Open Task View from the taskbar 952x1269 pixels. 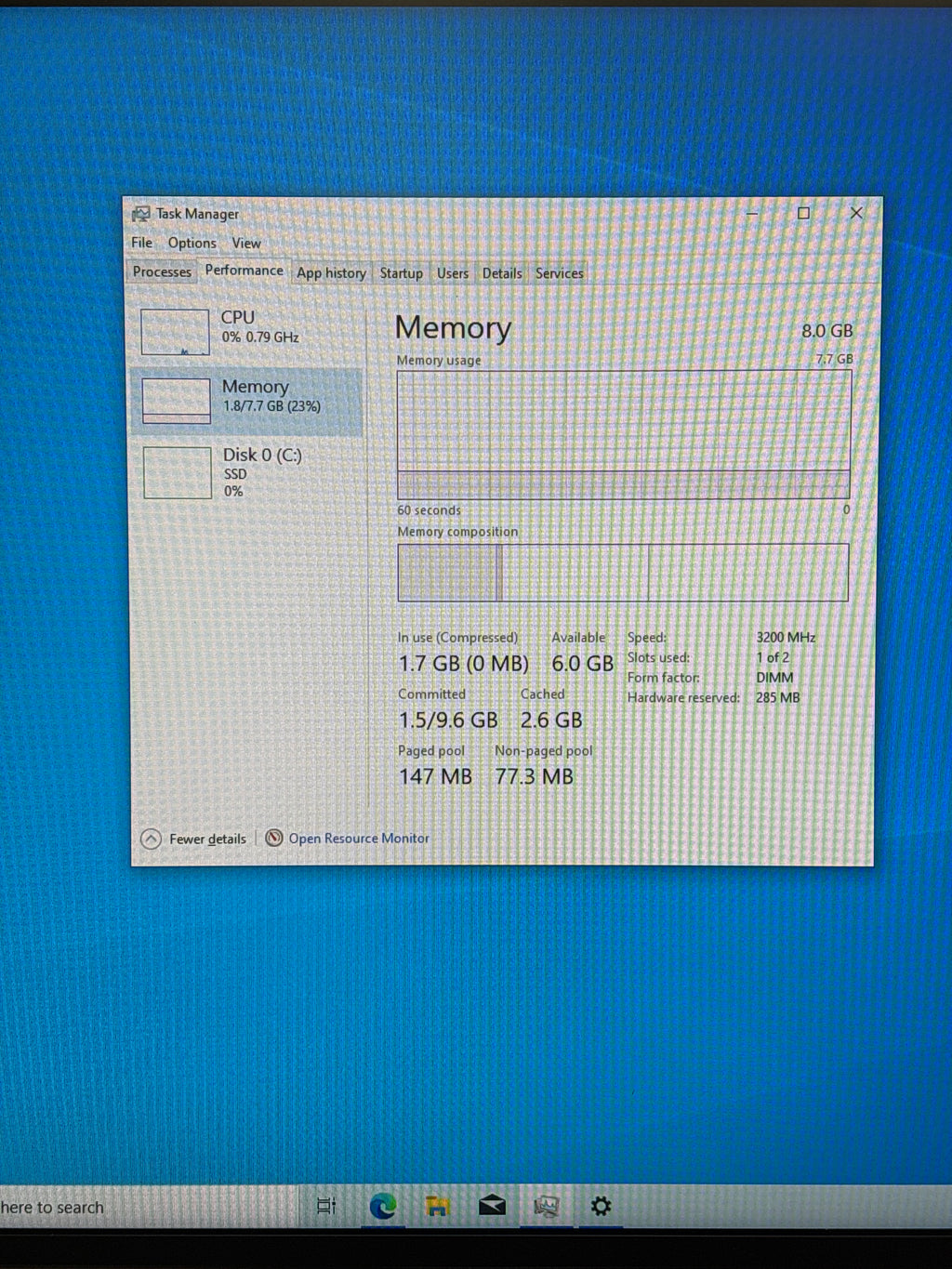point(326,1206)
